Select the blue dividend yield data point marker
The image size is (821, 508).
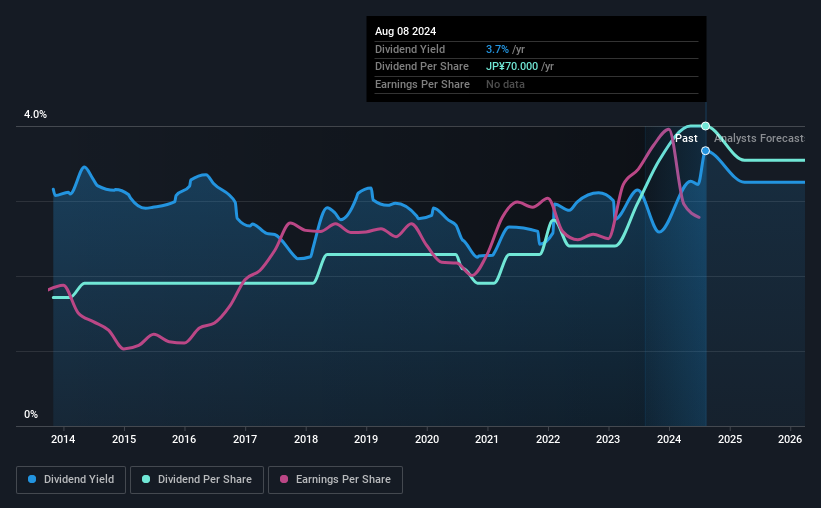pos(705,151)
